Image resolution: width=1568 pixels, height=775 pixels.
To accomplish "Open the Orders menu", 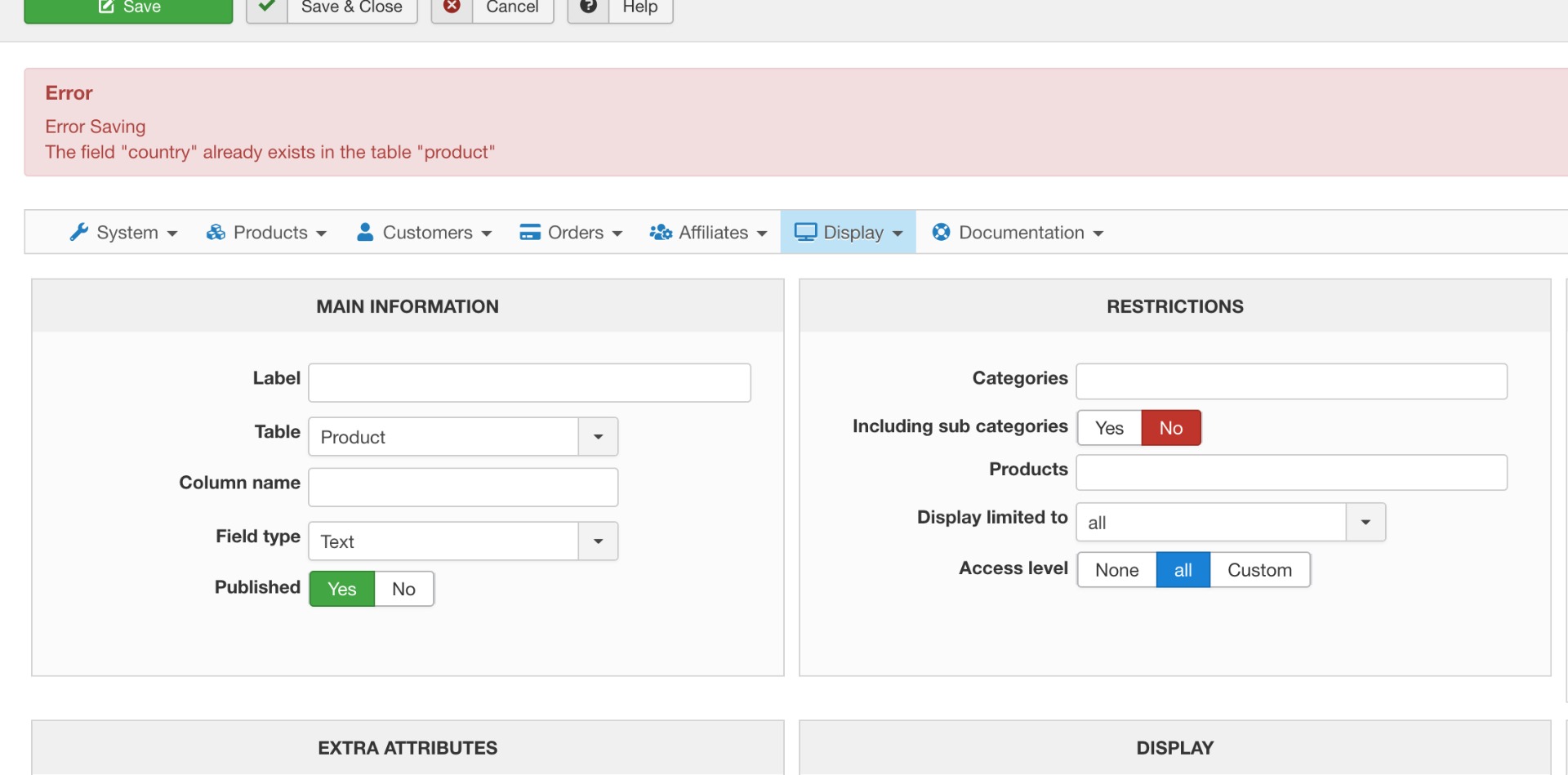I will (571, 232).
